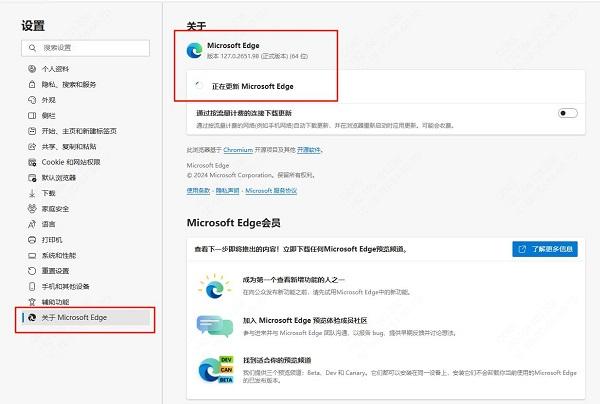This screenshot has height=404, width=600.
Task: Click the 侧栏 sidebar panel icon
Action: point(32,116)
